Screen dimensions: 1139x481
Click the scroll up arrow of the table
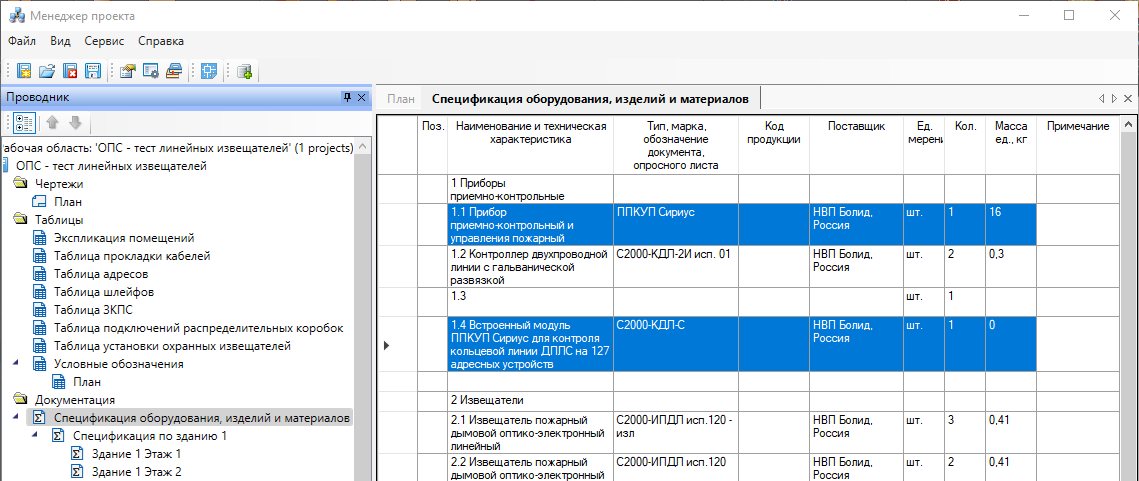(x=1128, y=122)
